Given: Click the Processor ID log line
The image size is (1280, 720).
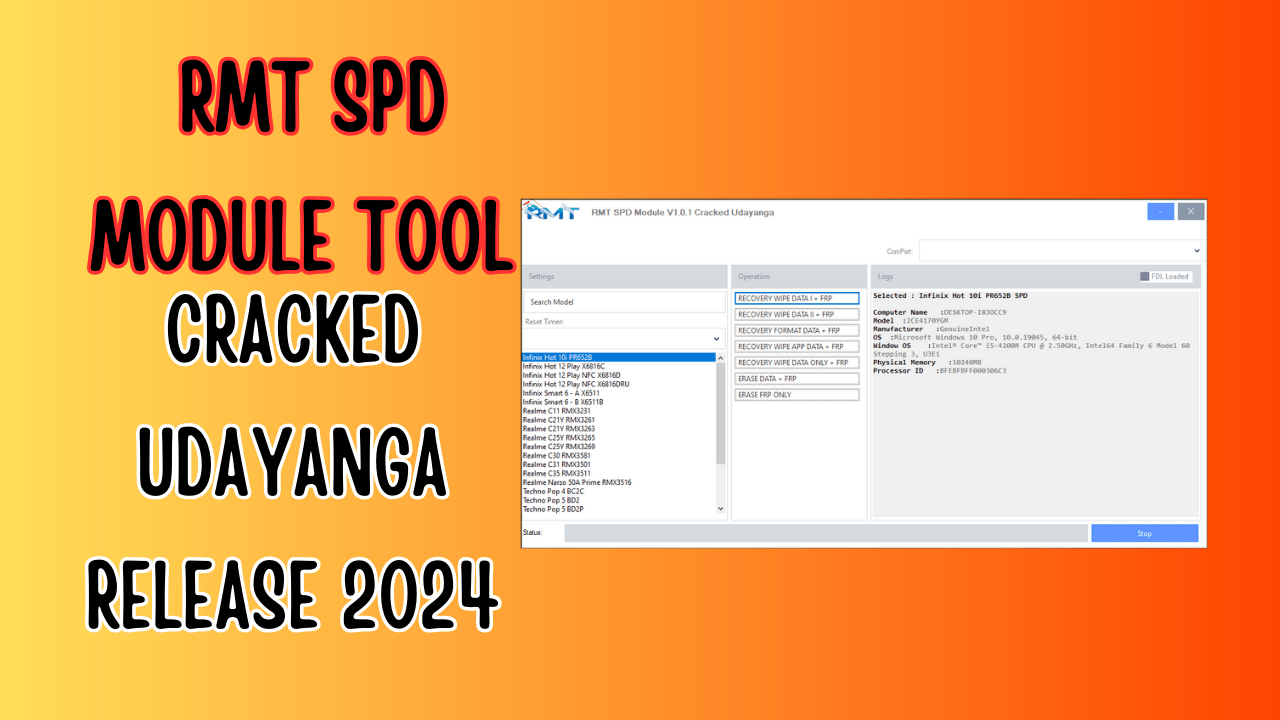Looking at the screenshot, I should point(940,371).
